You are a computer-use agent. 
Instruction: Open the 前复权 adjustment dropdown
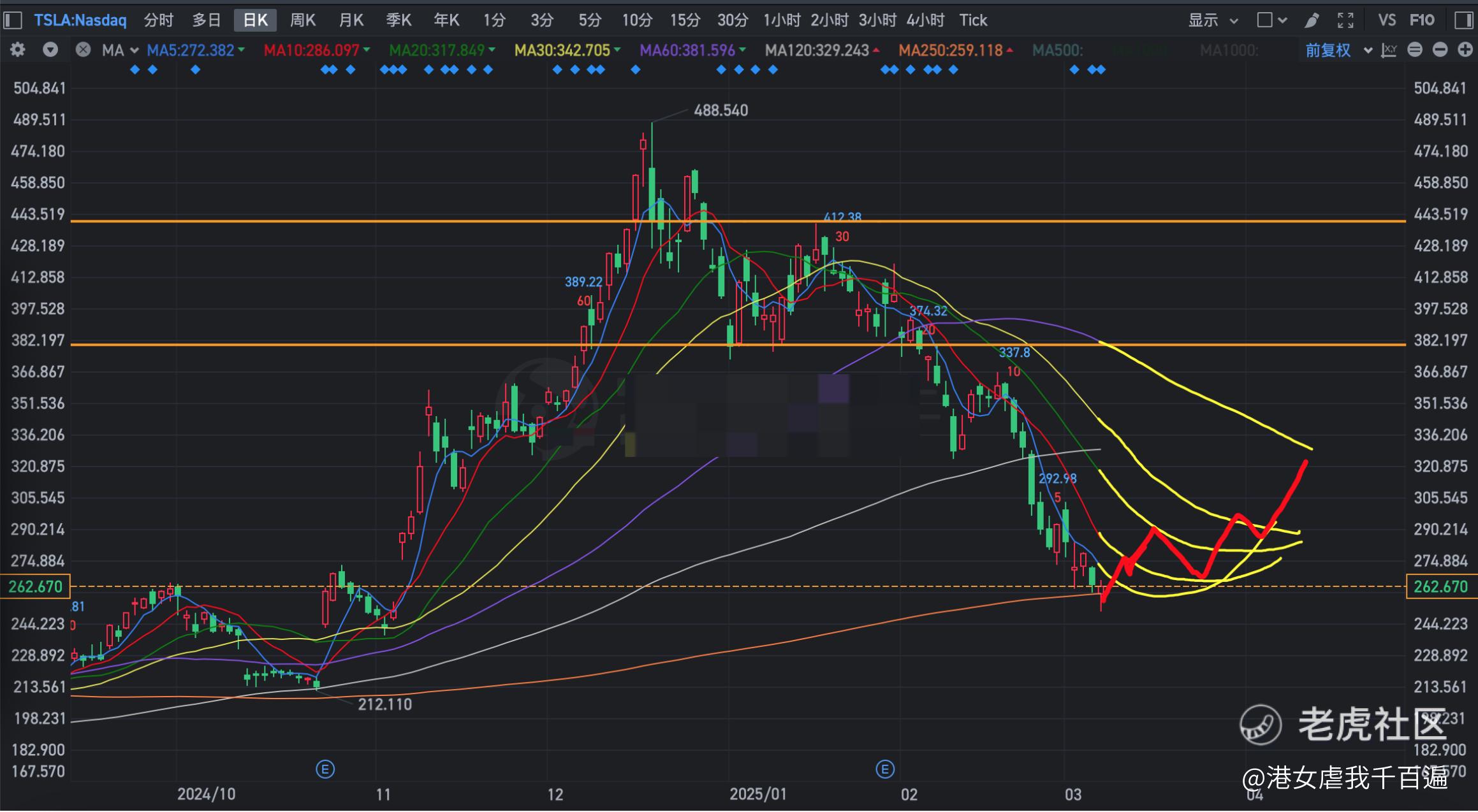(x=1338, y=50)
